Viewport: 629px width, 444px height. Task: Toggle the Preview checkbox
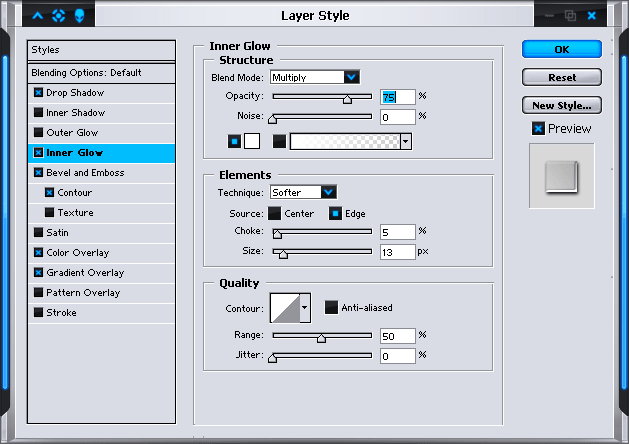point(538,129)
